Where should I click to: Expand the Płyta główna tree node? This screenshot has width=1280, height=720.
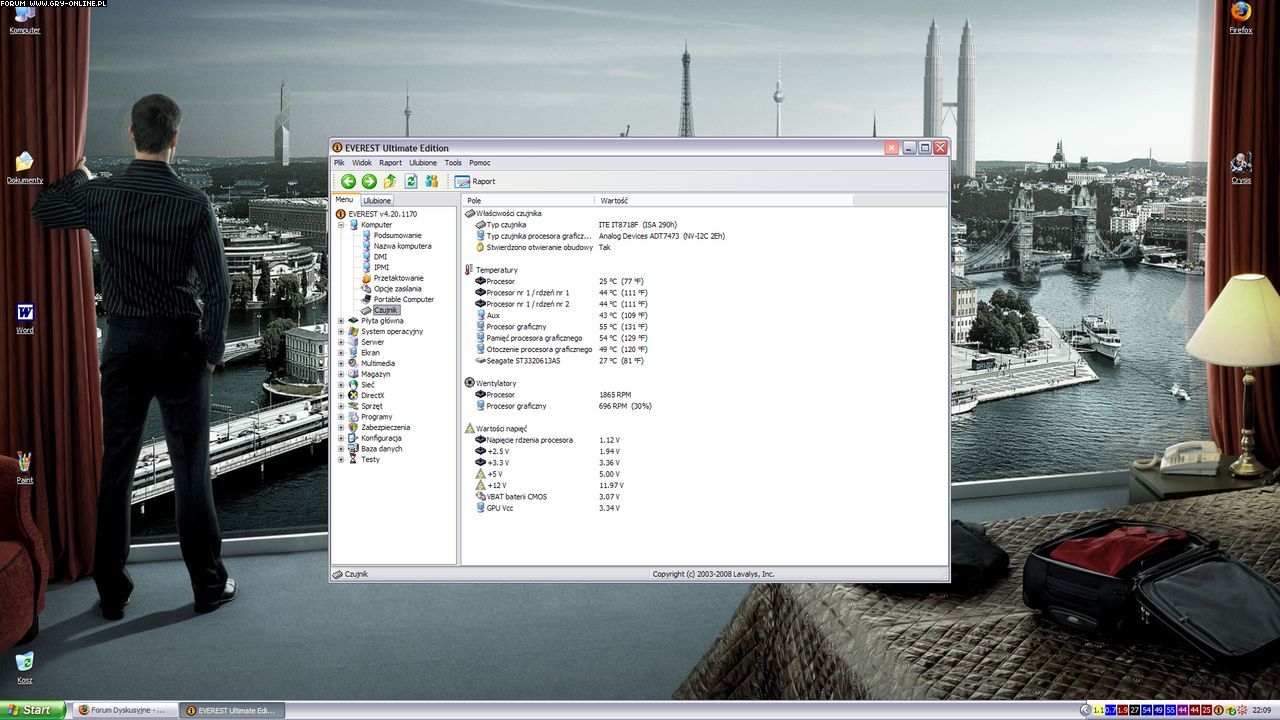[x=341, y=321]
